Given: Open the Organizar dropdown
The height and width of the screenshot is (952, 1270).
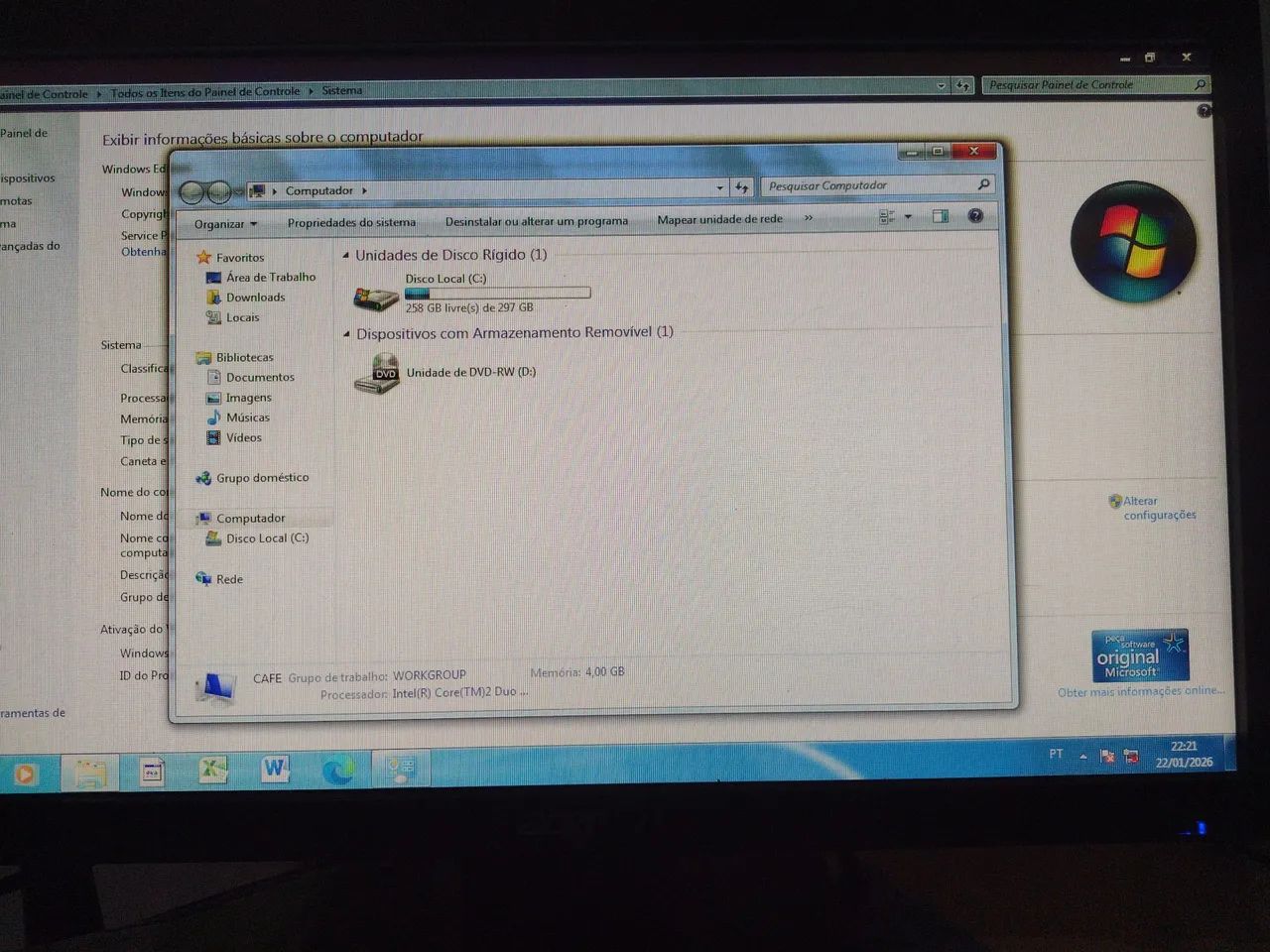Looking at the screenshot, I should tap(222, 224).
